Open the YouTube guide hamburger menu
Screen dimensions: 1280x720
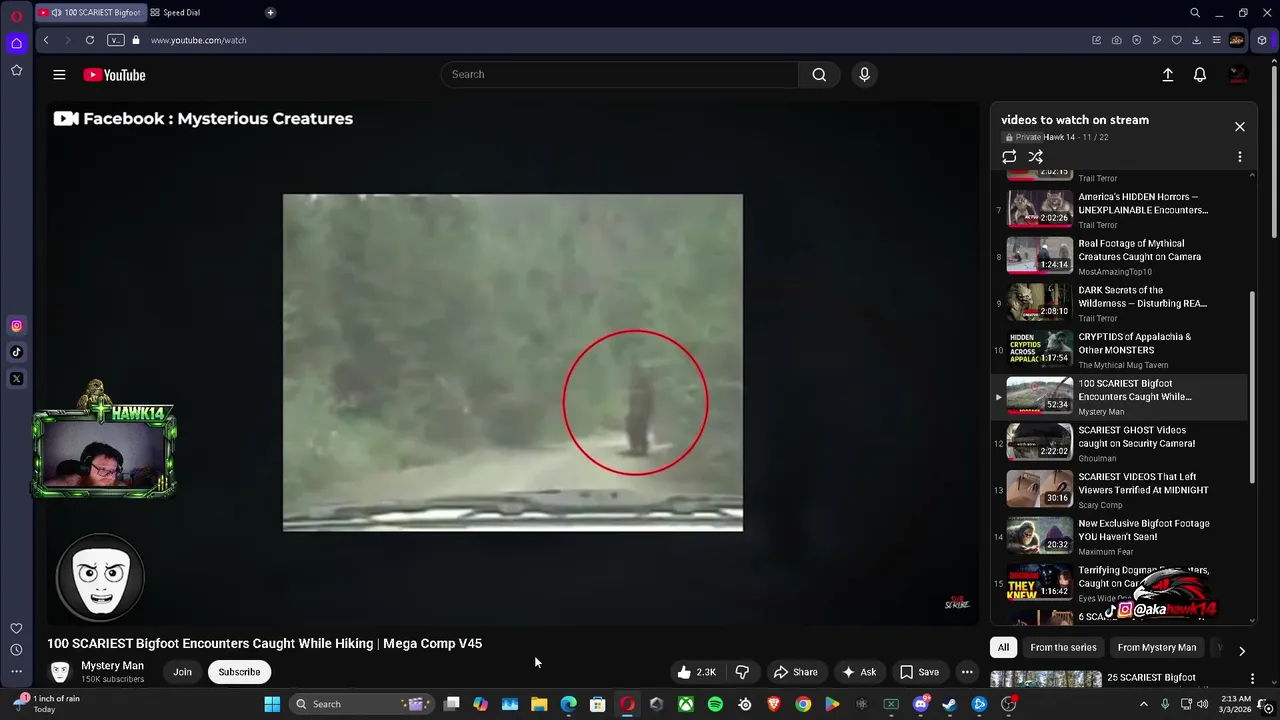click(x=59, y=75)
